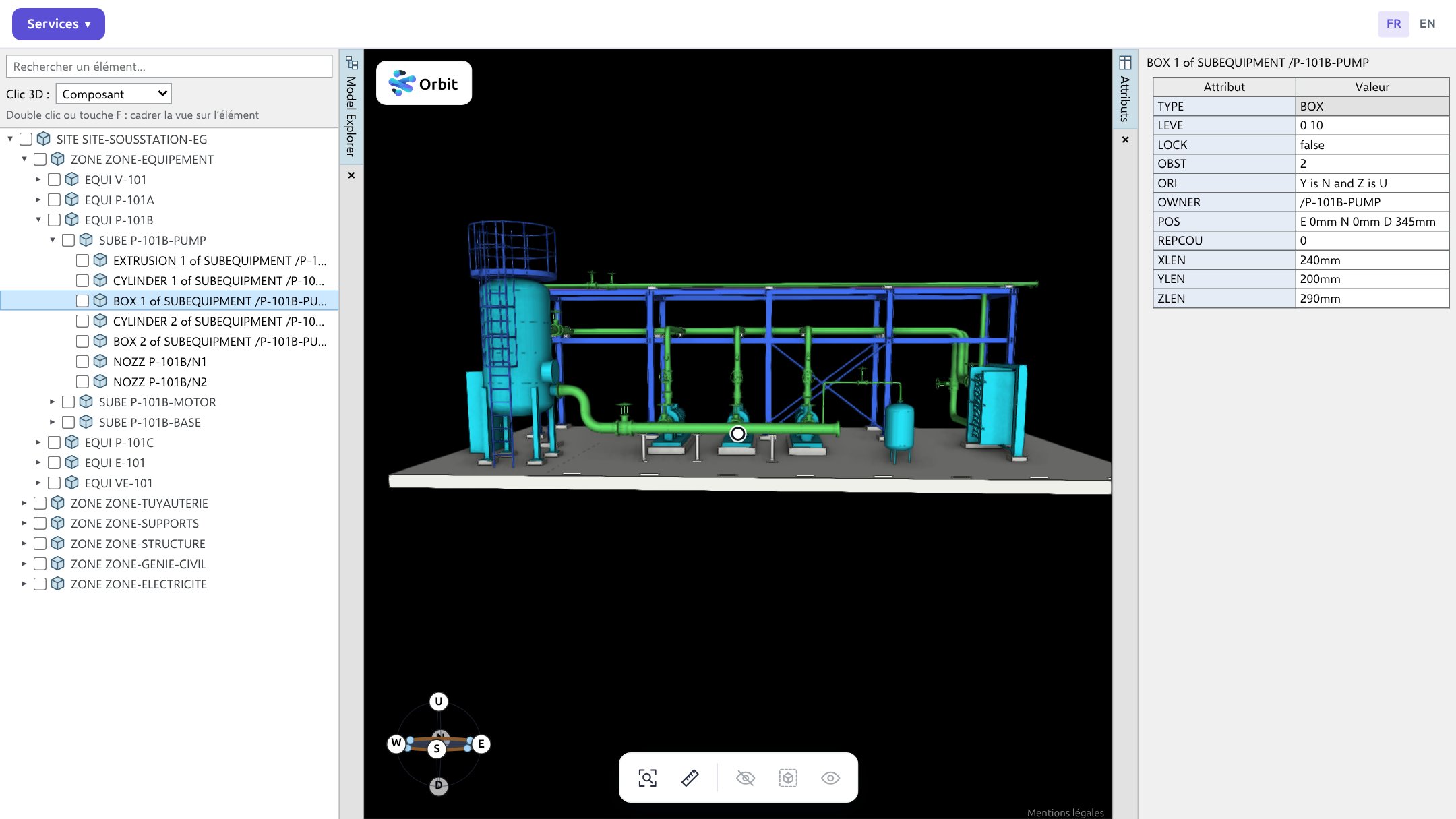The image size is (1456, 819).
Task: Check the SITE SITE-SOUSSTATION-EG checkbox
Action: [26, 139]
